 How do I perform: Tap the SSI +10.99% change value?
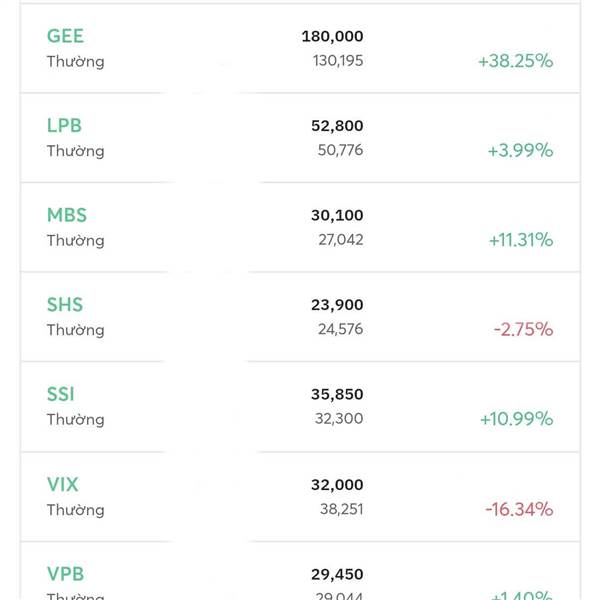(x=516, y=419)
